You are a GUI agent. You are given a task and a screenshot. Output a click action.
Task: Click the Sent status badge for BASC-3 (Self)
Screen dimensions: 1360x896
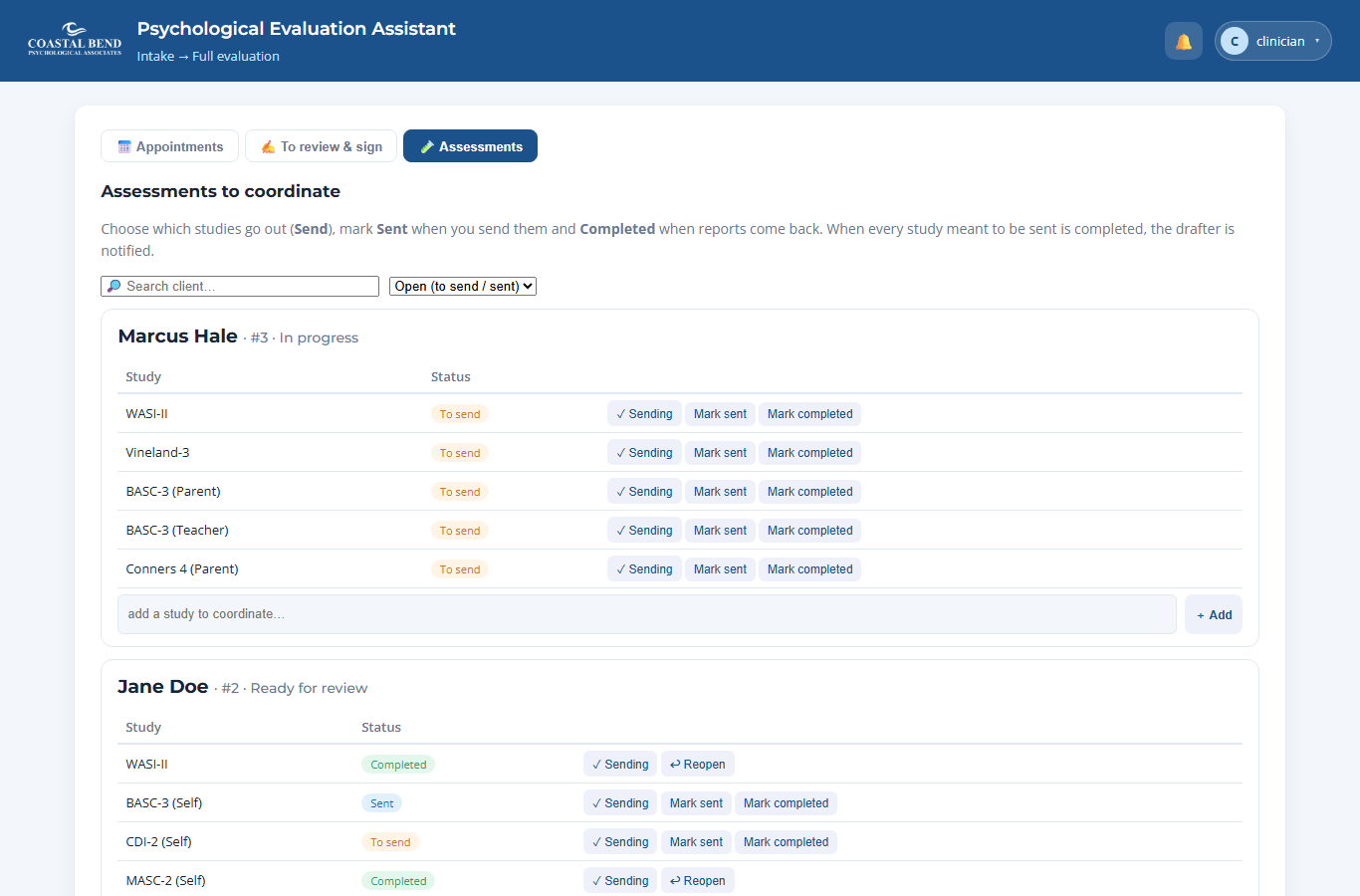point(382,803)
